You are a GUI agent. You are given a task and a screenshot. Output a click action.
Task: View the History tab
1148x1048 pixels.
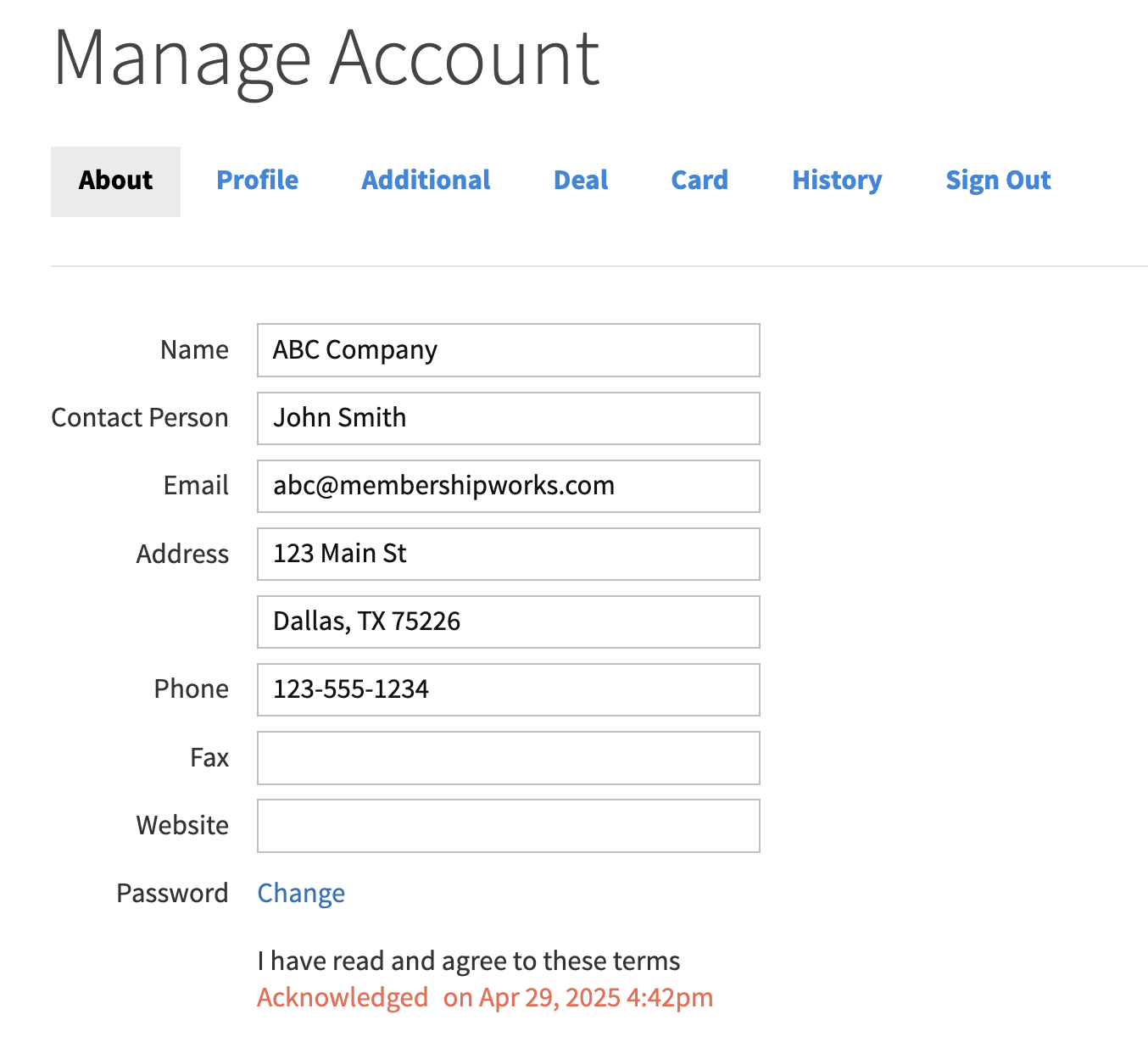point(837,181)
